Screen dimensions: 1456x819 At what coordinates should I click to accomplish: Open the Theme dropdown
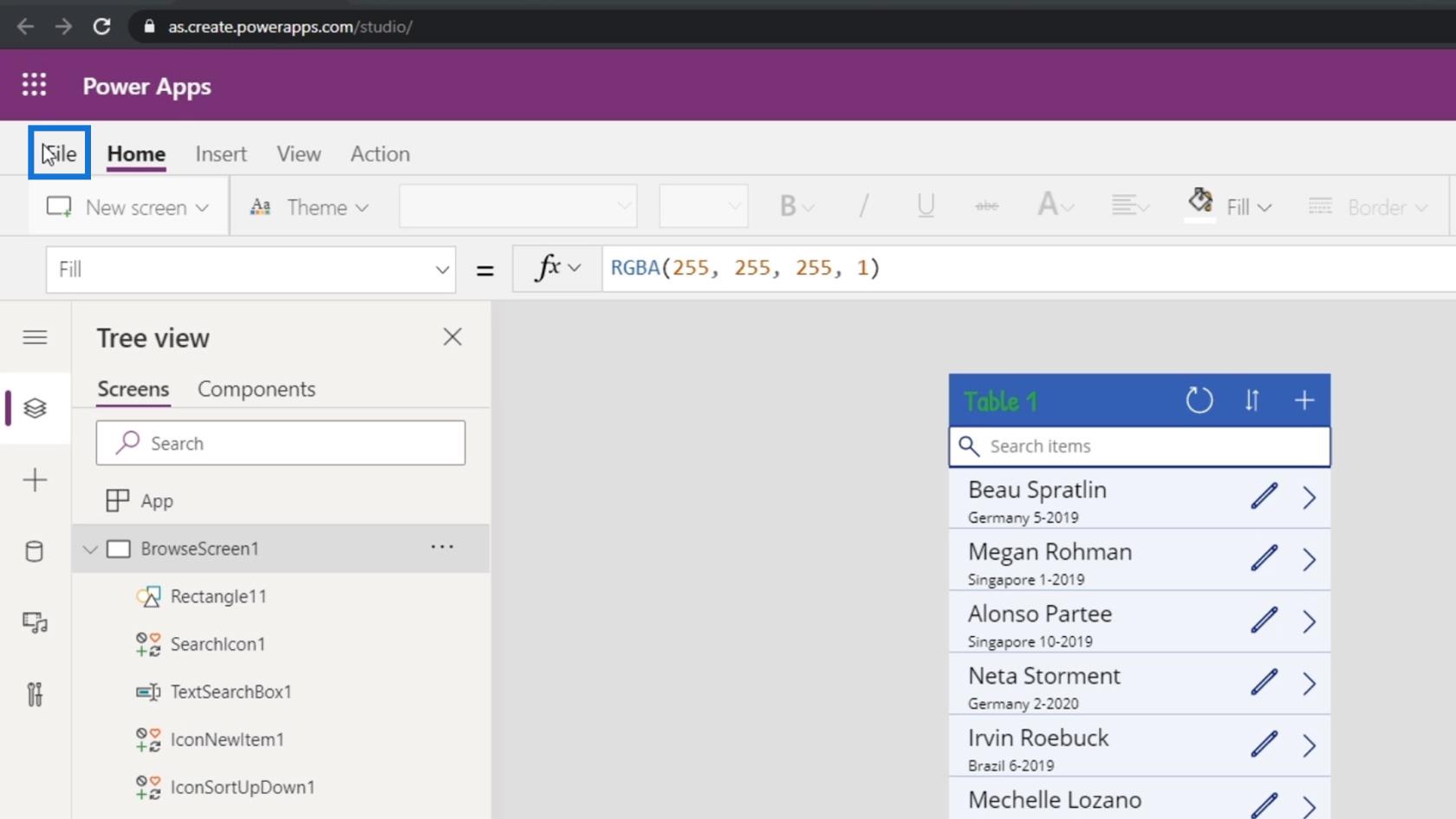point(309,207)
